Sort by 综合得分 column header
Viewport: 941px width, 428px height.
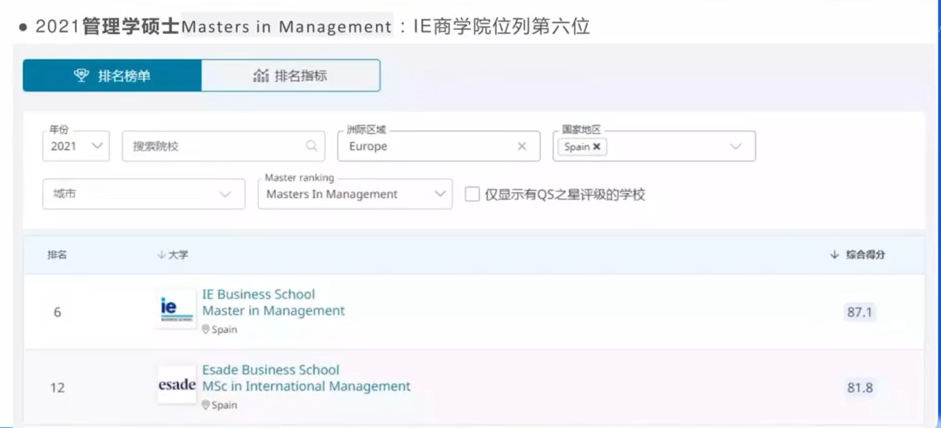[858, 255]
